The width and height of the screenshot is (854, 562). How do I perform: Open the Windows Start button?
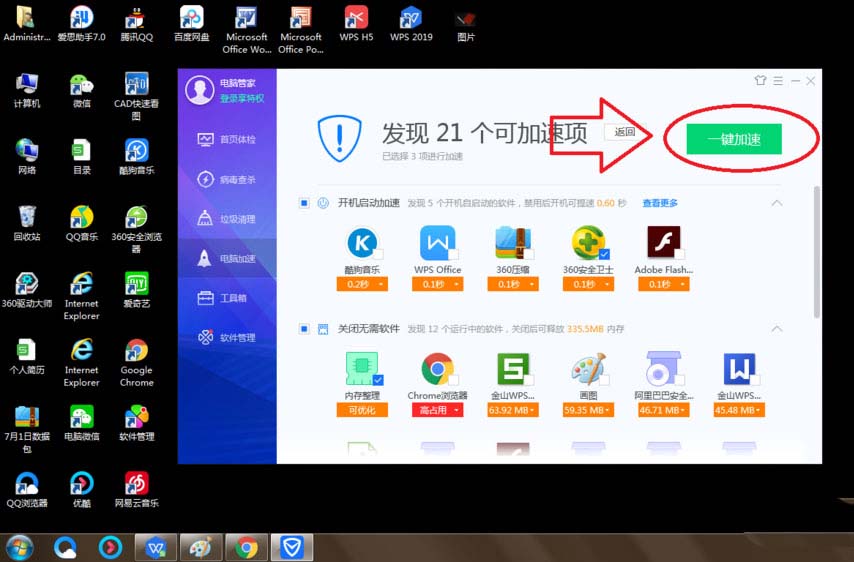(x=19, y=547)
